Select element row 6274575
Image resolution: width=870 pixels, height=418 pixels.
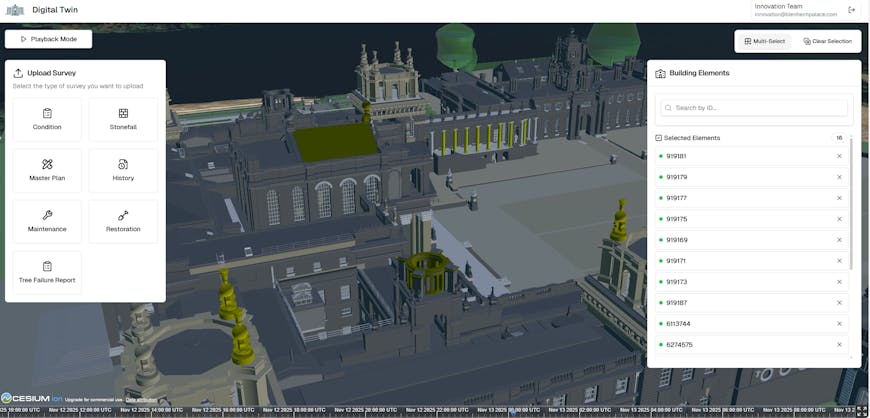[751, 345]
